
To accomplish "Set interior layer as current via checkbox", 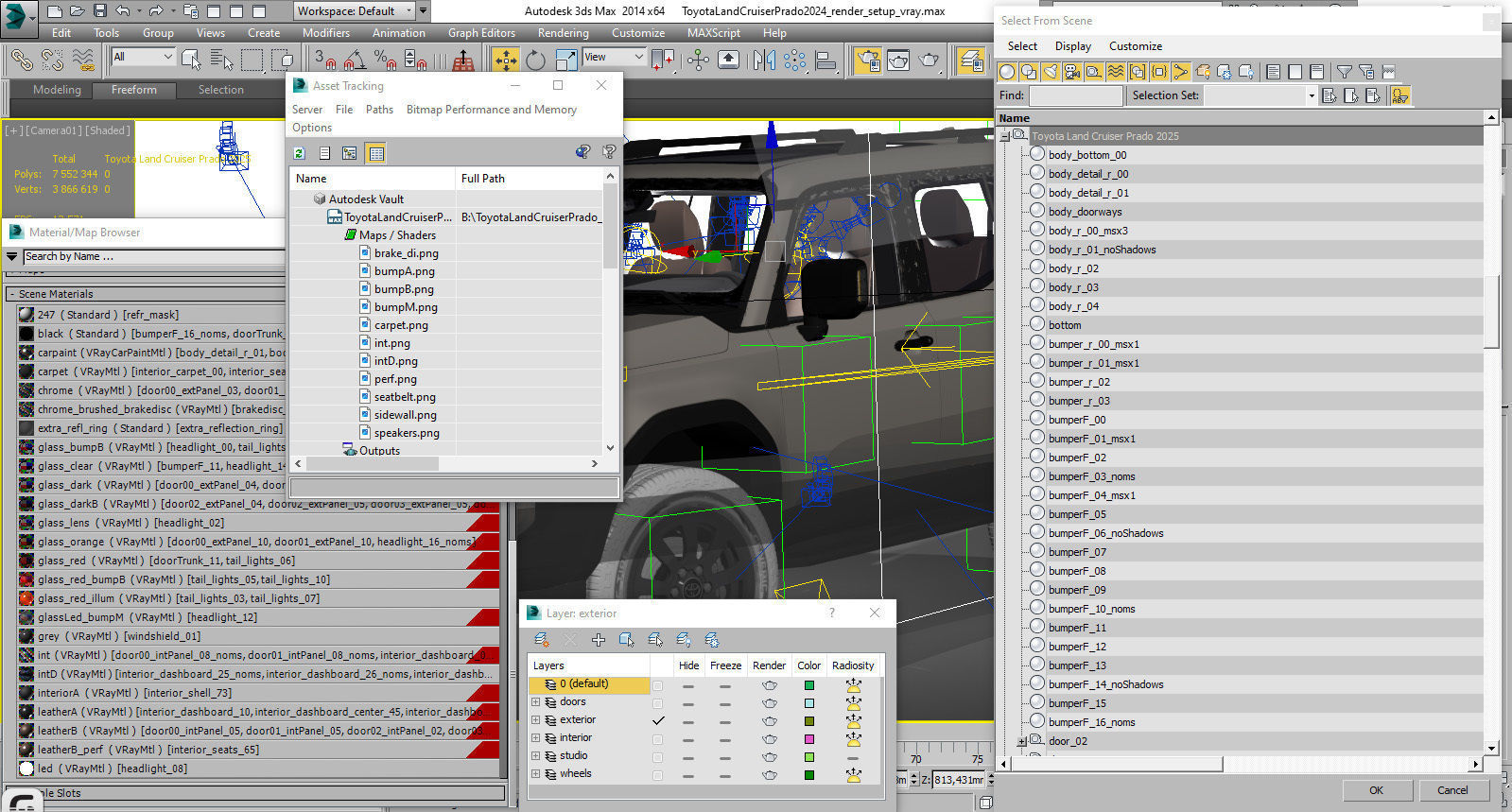I will pyautogui.click(x=658, y=738).
